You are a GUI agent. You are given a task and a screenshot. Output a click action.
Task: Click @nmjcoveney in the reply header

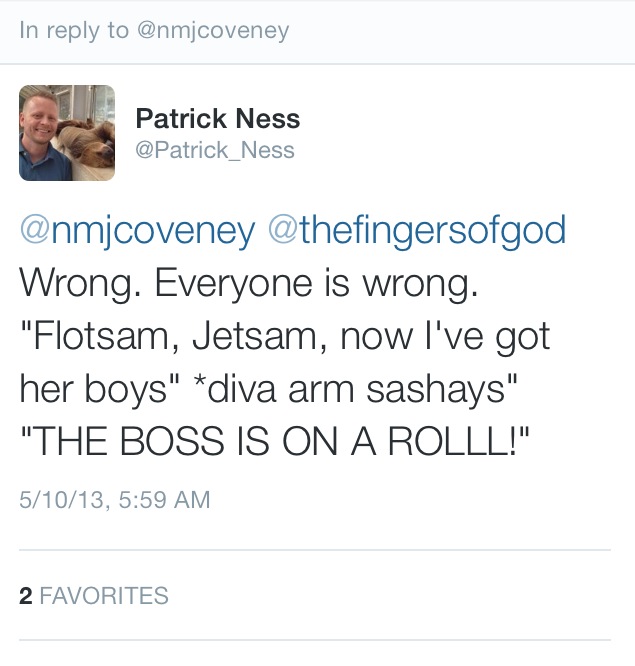pos(212,30)
